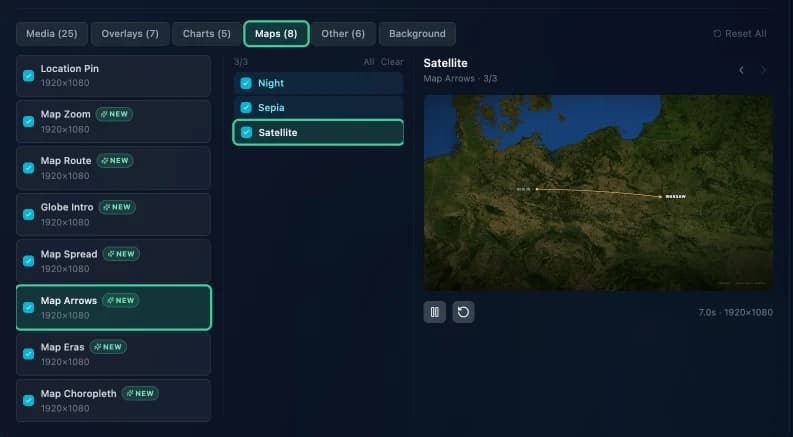This screenshot has height=437, width=793.
Task: Click the NEW badge on Map Arrows
Action: [121, 300]
